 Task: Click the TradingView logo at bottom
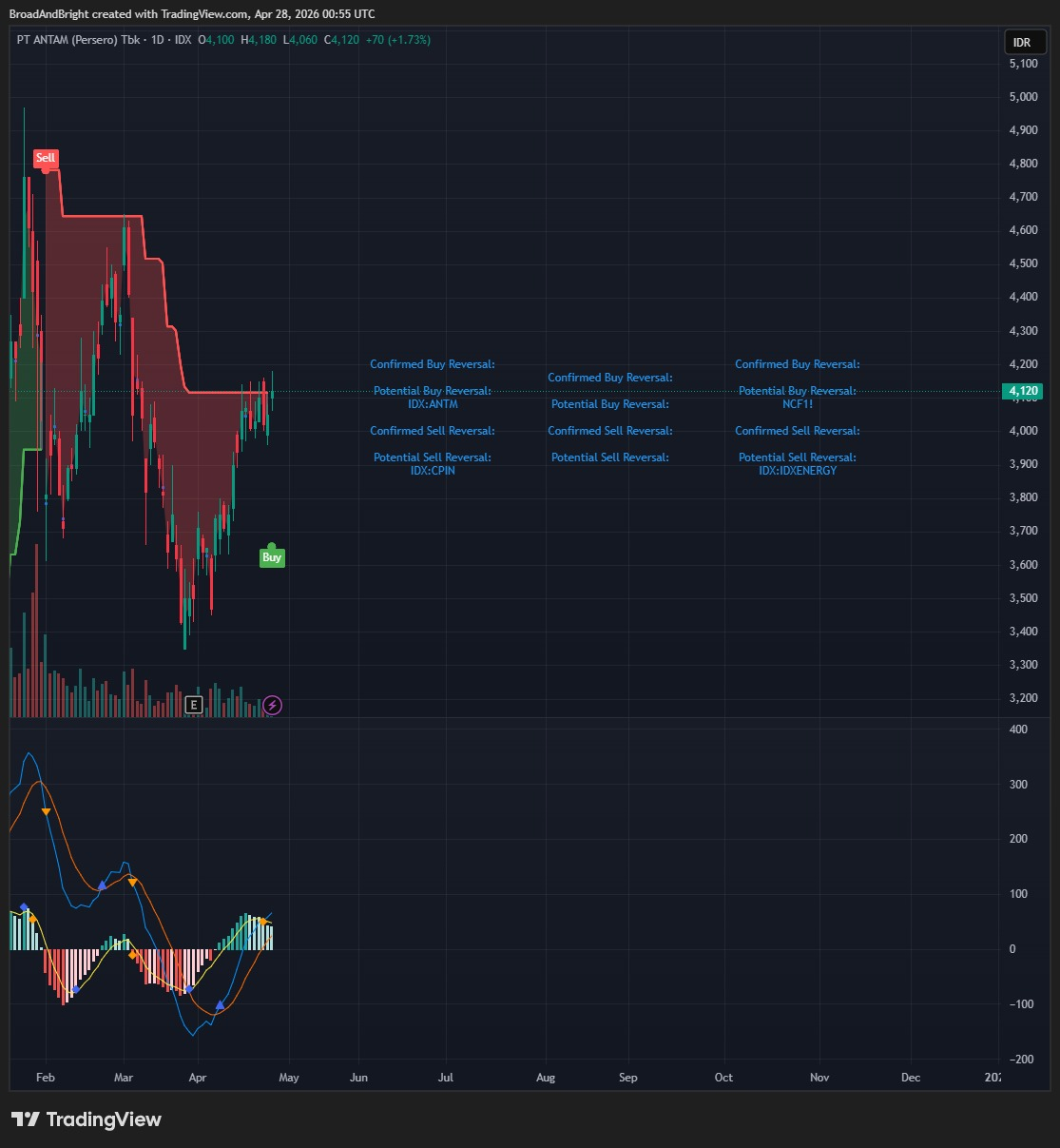pyautogui.click(x=87, y=1119)
